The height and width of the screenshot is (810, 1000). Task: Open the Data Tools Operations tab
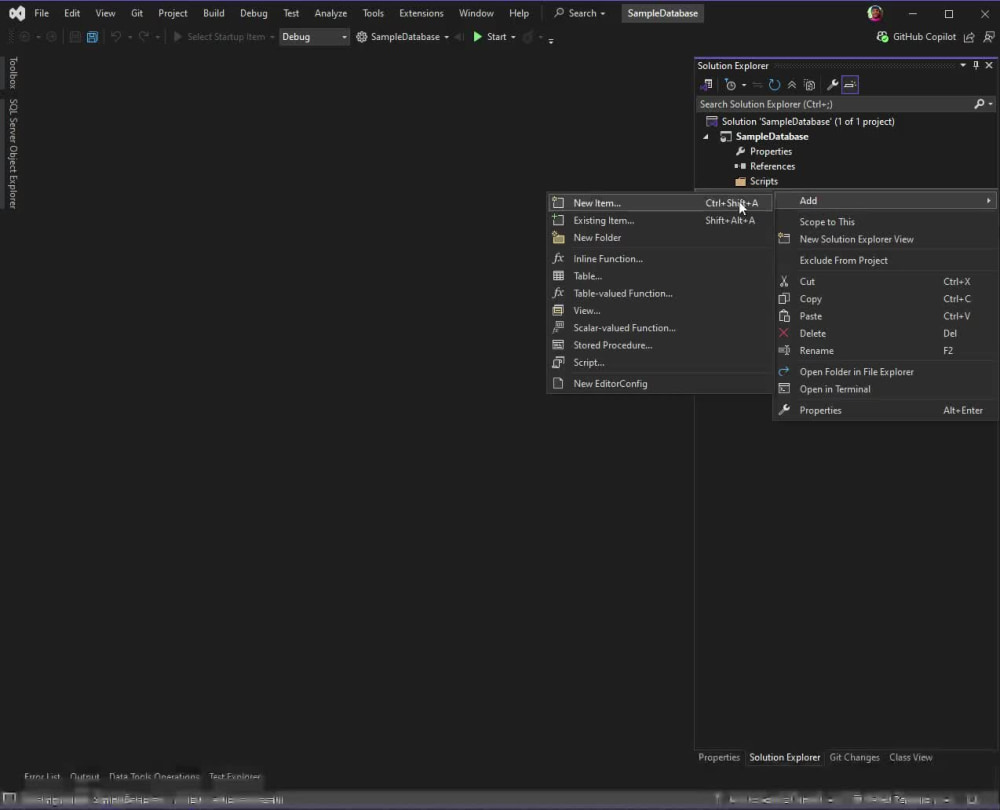(x=154, y=777)
